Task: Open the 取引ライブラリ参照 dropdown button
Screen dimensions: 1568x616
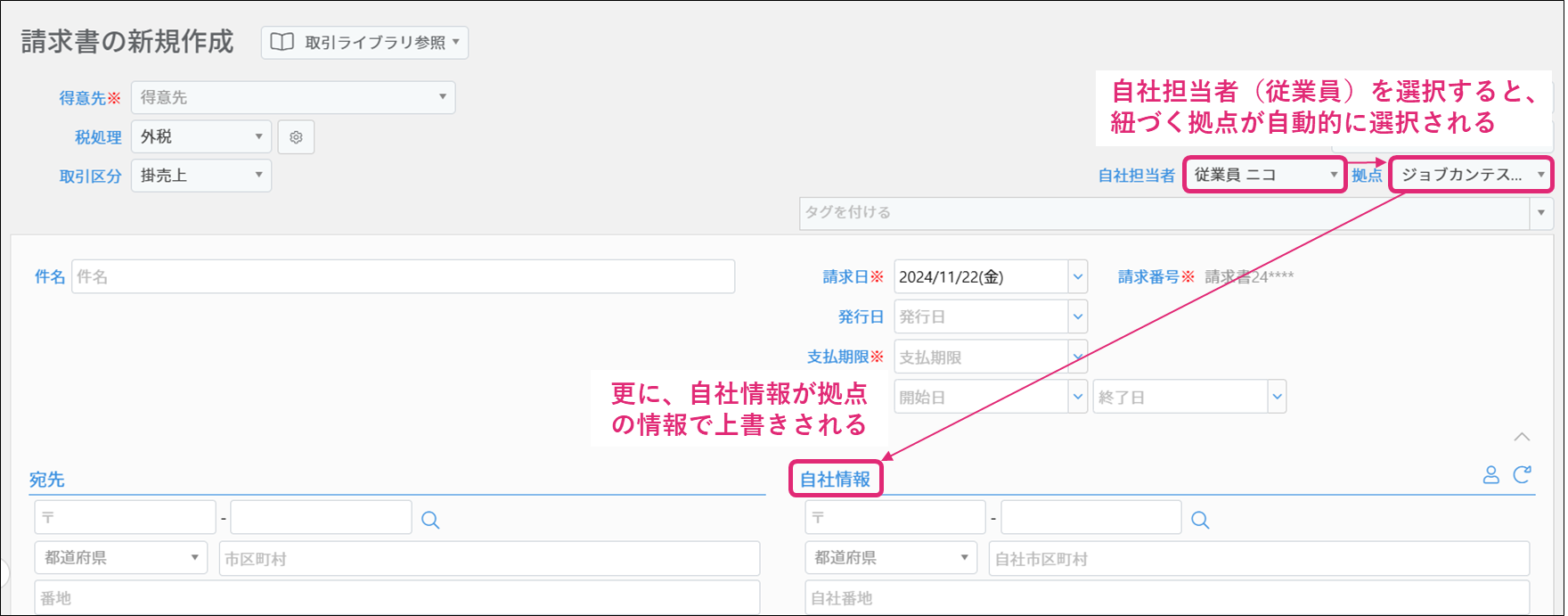Action: 364,43
